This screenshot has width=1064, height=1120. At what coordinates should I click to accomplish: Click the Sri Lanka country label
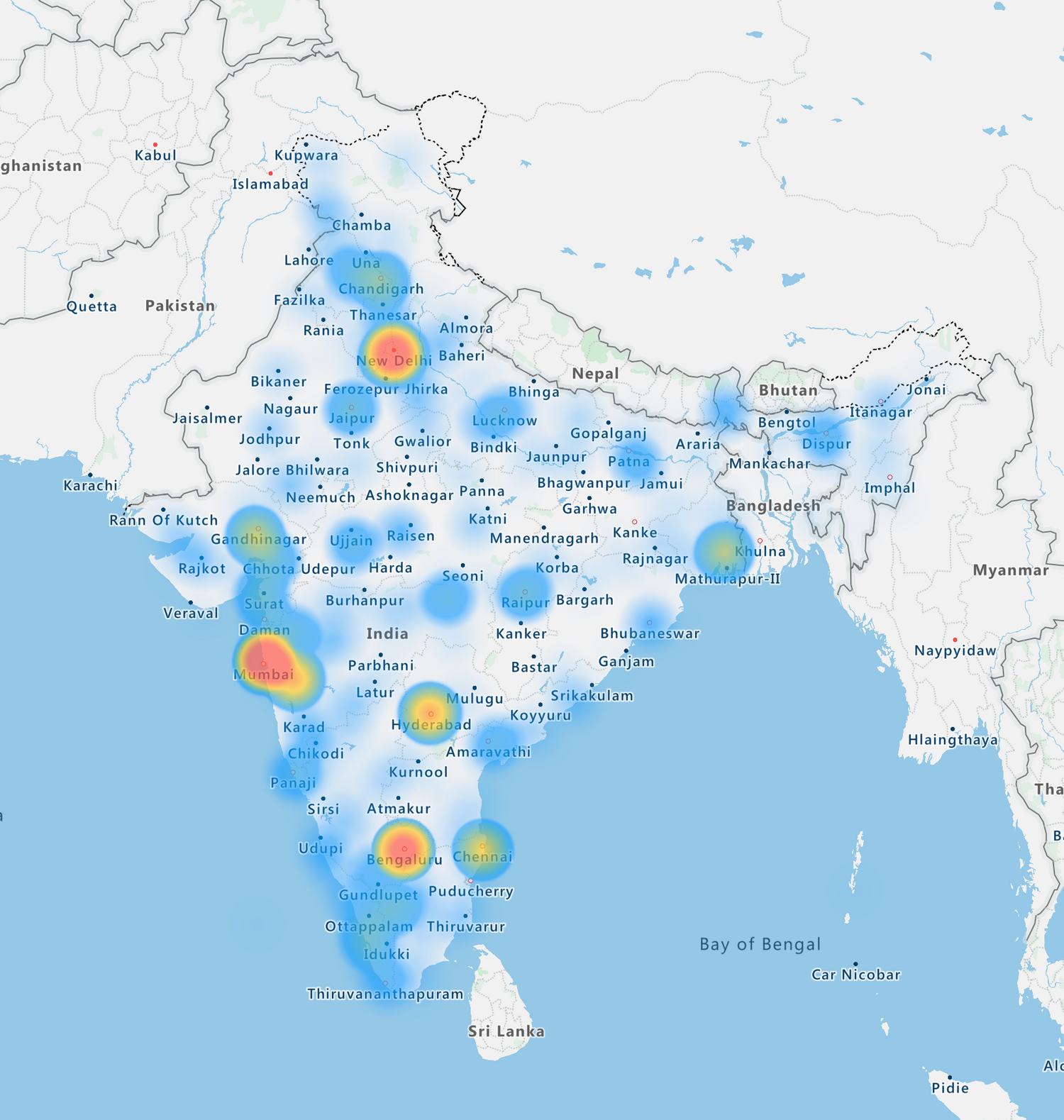click(506, 1031)
